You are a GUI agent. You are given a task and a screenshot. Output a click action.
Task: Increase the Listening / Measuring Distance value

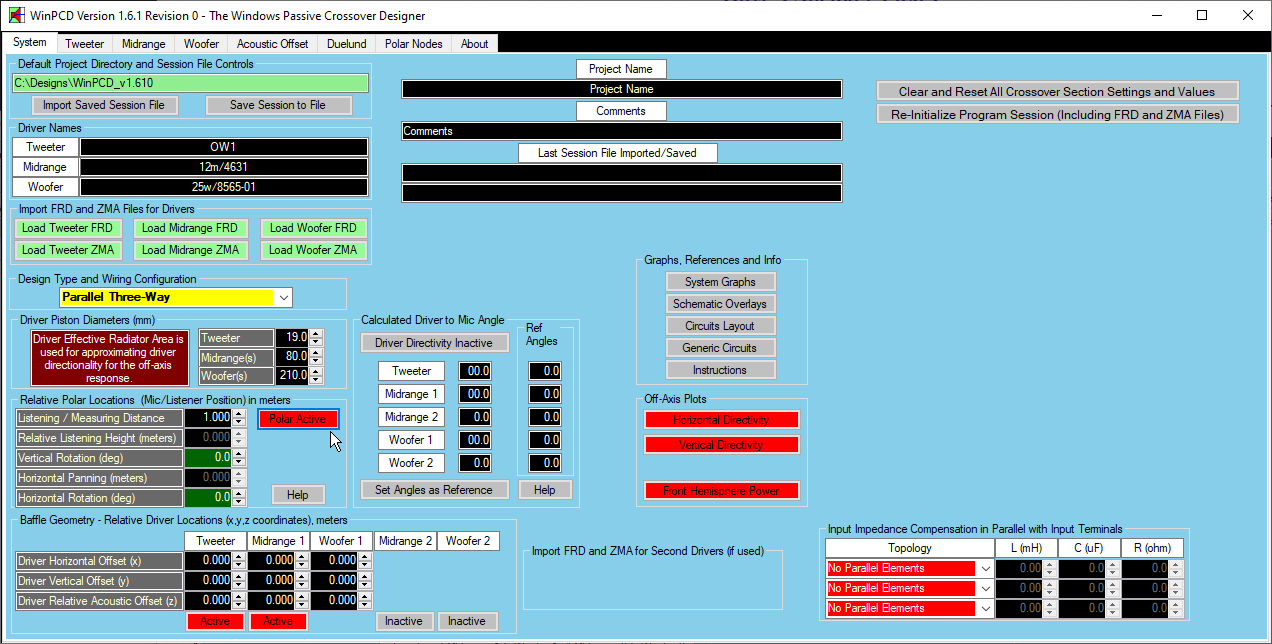pyautogui.click(x=238, y=414)
